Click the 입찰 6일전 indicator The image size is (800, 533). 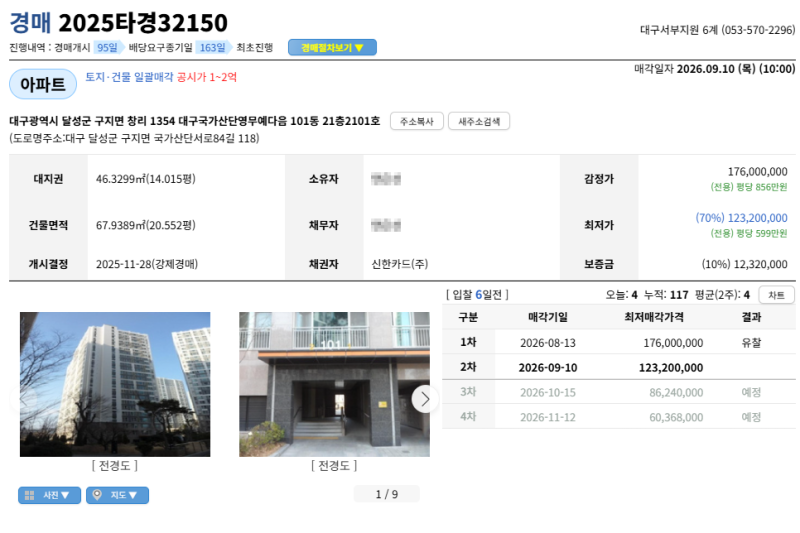tap(477, 295)
